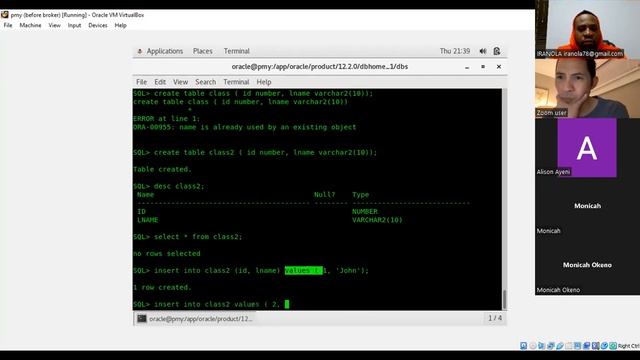Click the shared folders status icon
The width and height of the screenshot is (640, 360).
coord(569,346)
